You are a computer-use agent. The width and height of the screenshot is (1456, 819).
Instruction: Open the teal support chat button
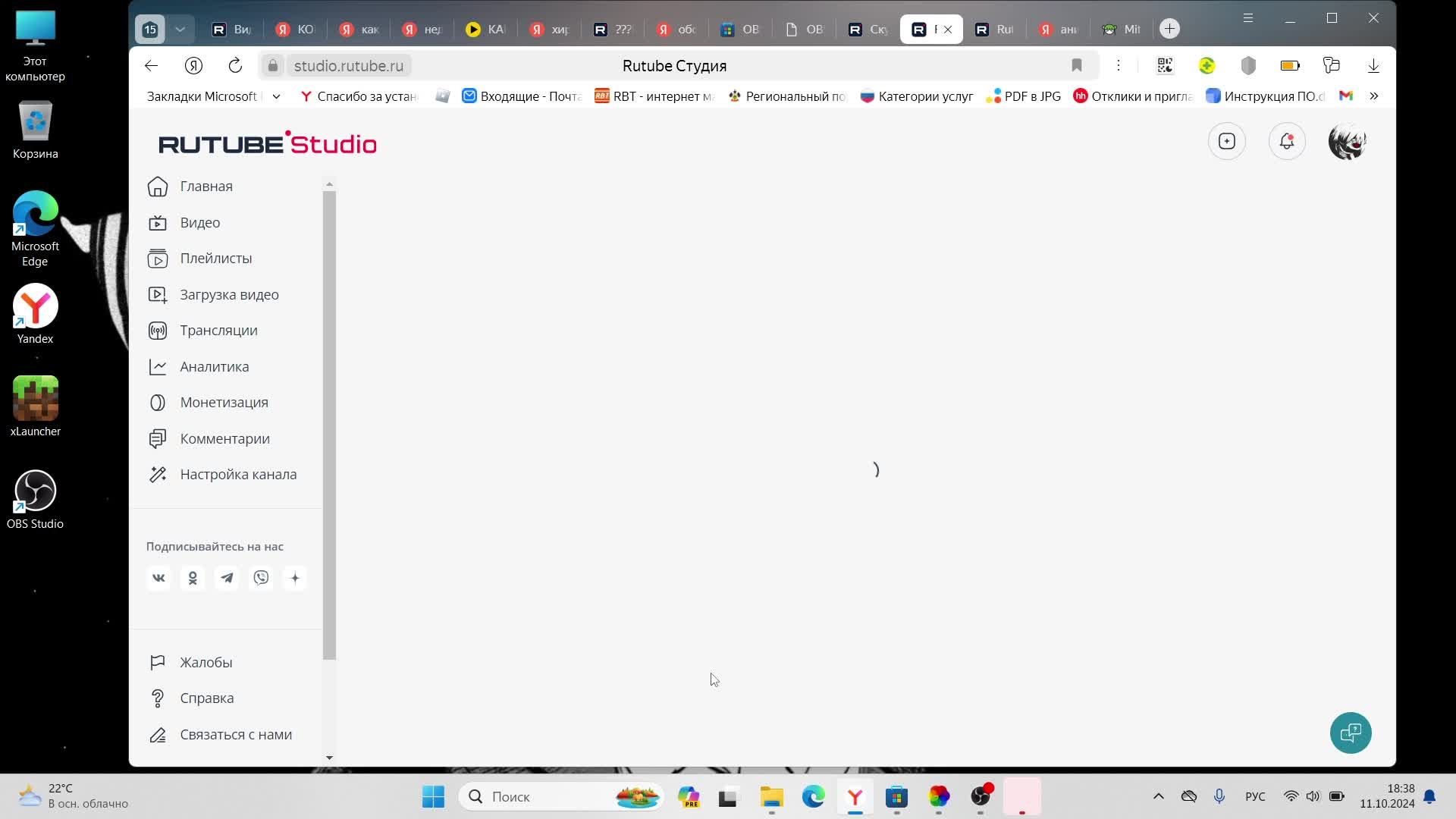(x=1351, y=733)
